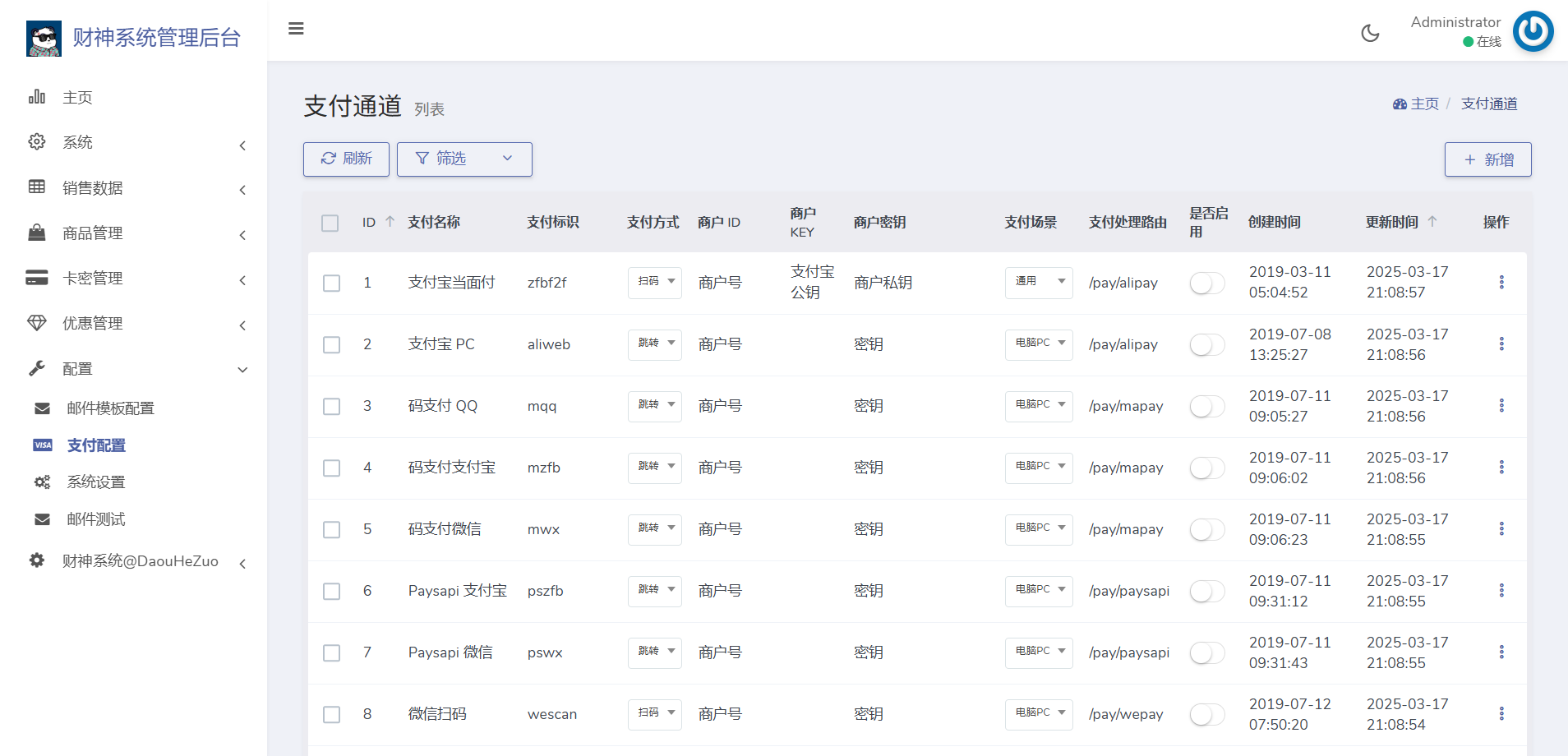Open the three-dot actions for 支付宝当面付 row

1501,282
